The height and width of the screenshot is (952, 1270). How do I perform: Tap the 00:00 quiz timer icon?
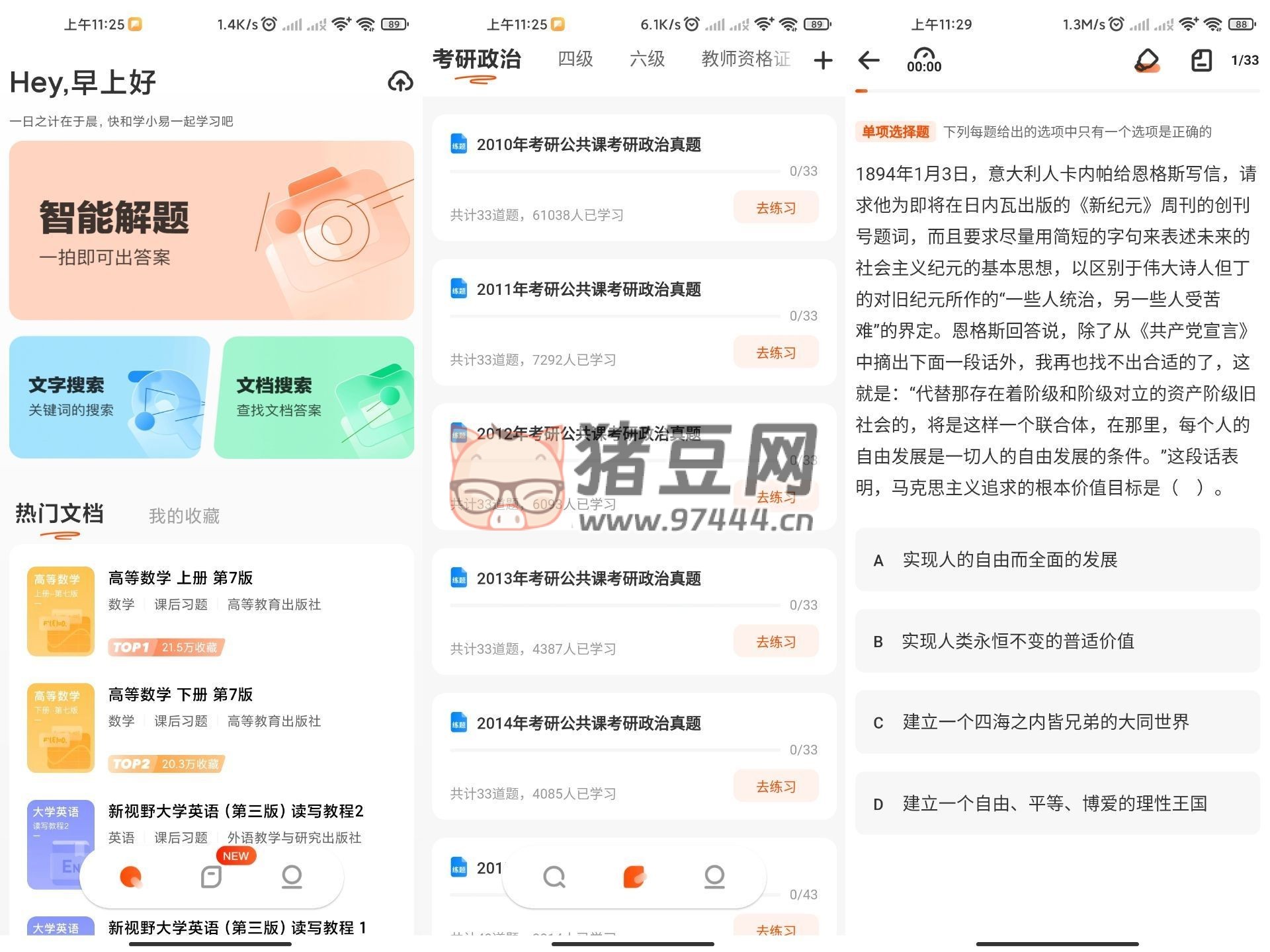(x=924, y=59)
